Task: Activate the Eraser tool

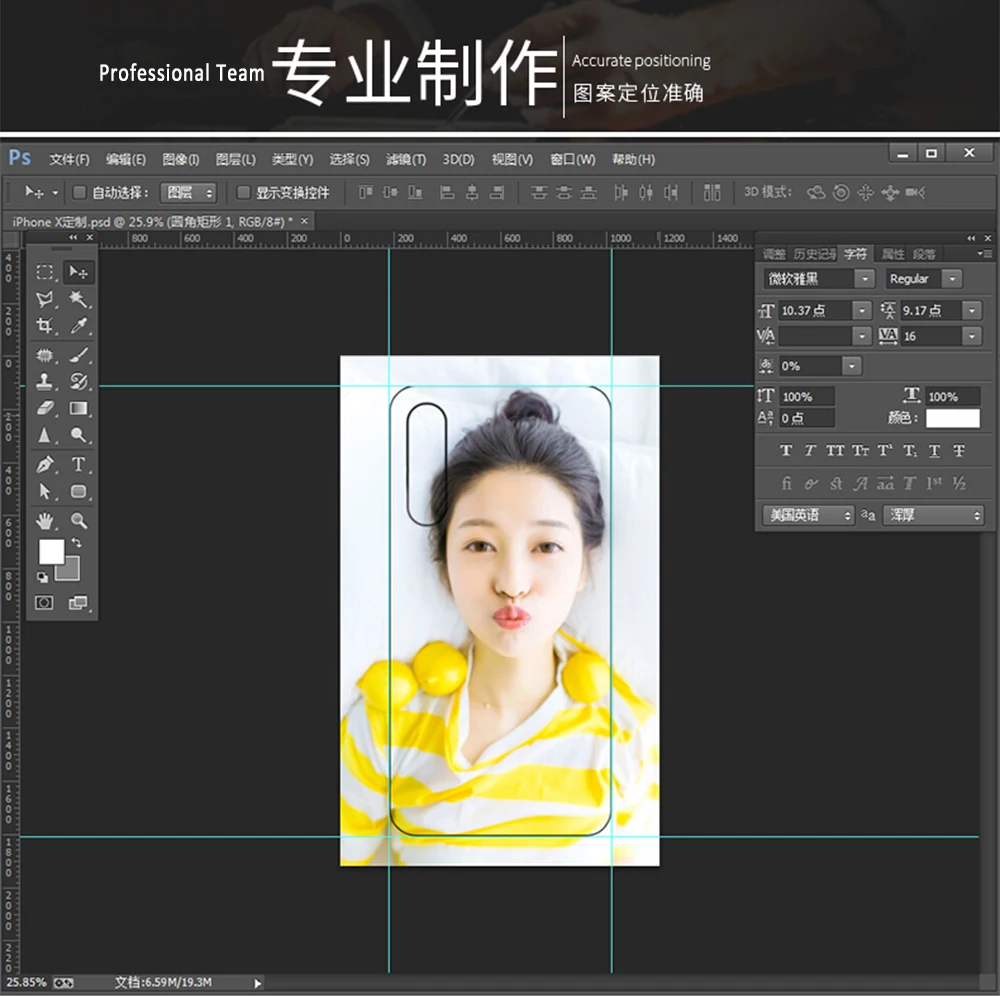Action: click(x=45, y=408)
